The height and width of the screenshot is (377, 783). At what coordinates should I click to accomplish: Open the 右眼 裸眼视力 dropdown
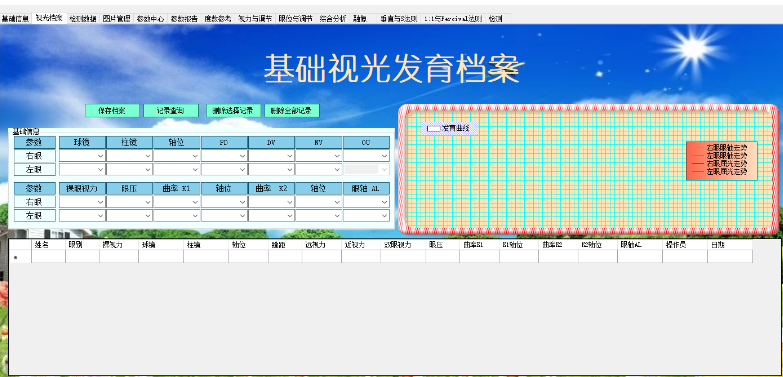click(x=100, y=202)
